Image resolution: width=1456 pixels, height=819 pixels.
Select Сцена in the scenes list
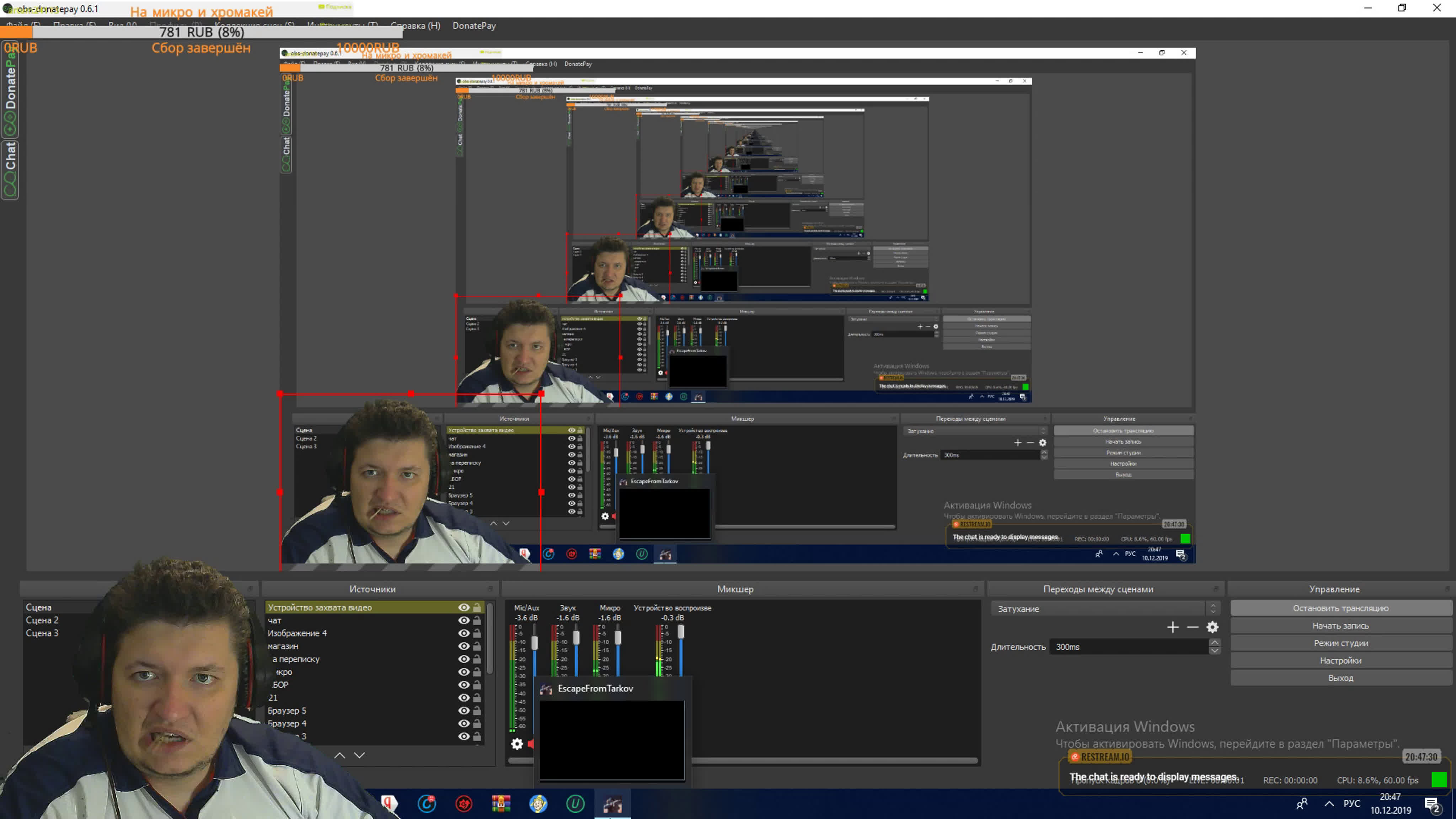click(x=38, y=607)
